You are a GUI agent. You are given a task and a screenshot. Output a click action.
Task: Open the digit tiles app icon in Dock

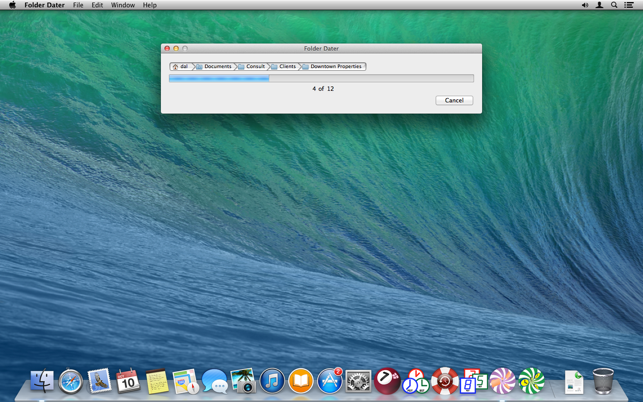(x=473, y=381)
